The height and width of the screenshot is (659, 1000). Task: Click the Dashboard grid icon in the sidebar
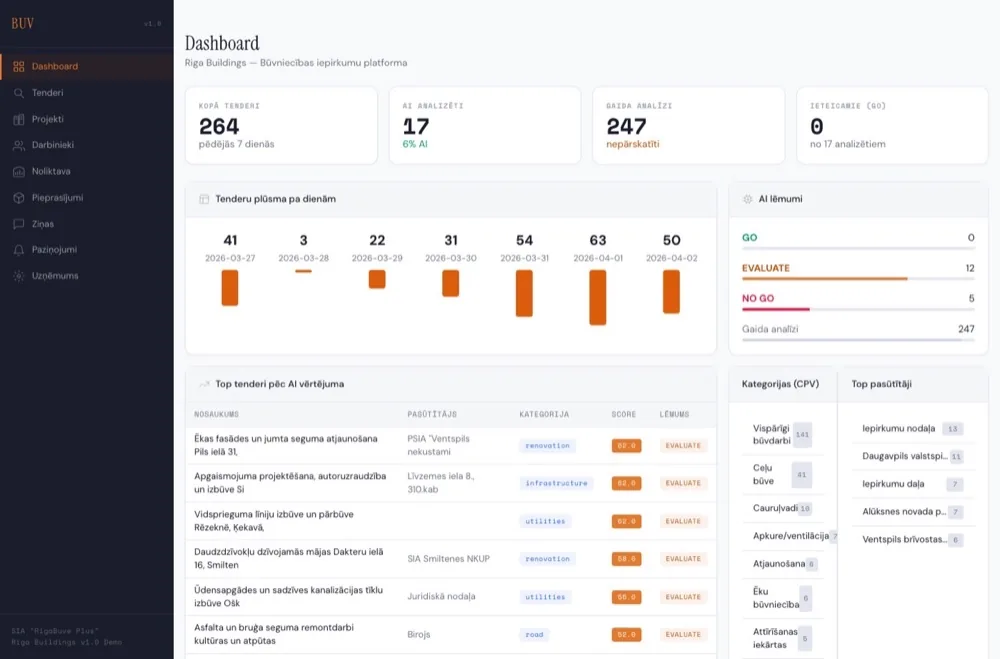18,66
